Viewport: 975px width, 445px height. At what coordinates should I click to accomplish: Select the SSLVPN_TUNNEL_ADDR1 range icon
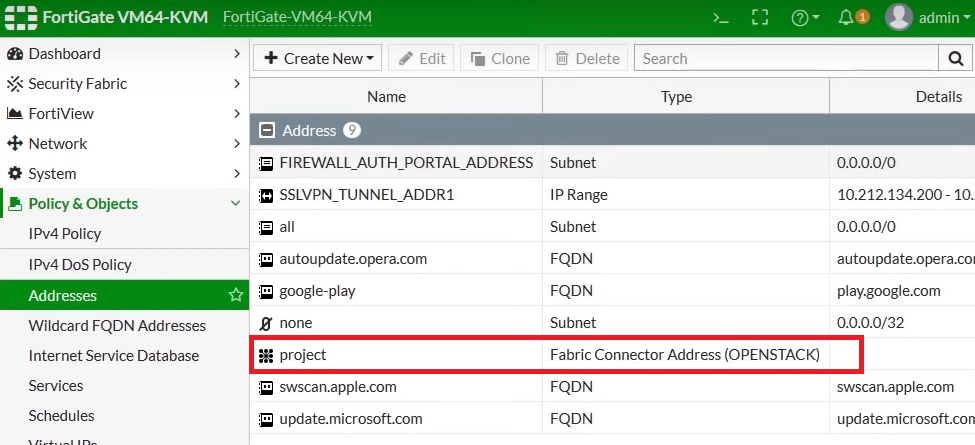[x=266, y=196]
